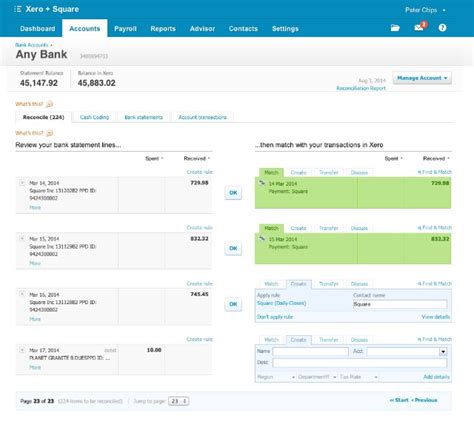This screenshot has width=474, height=424.
Task: Click matched transaction icon for 15 Mar 2014
Action: (262, 239)
